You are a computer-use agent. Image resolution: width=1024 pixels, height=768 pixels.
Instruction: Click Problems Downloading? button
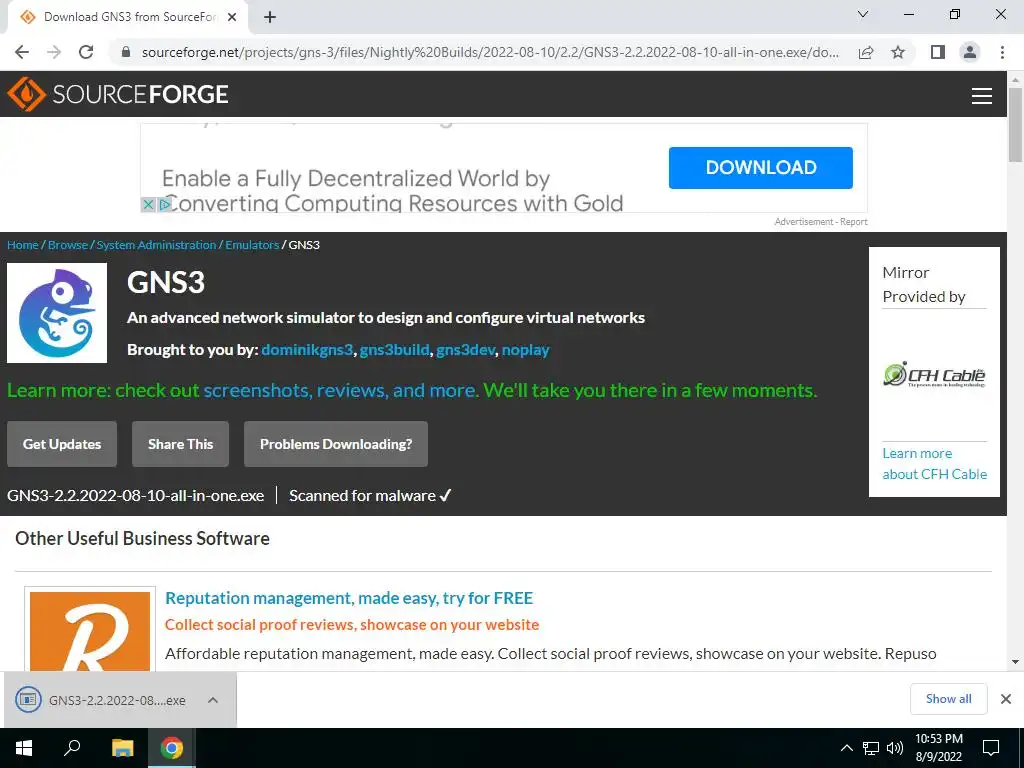[336, 444]
